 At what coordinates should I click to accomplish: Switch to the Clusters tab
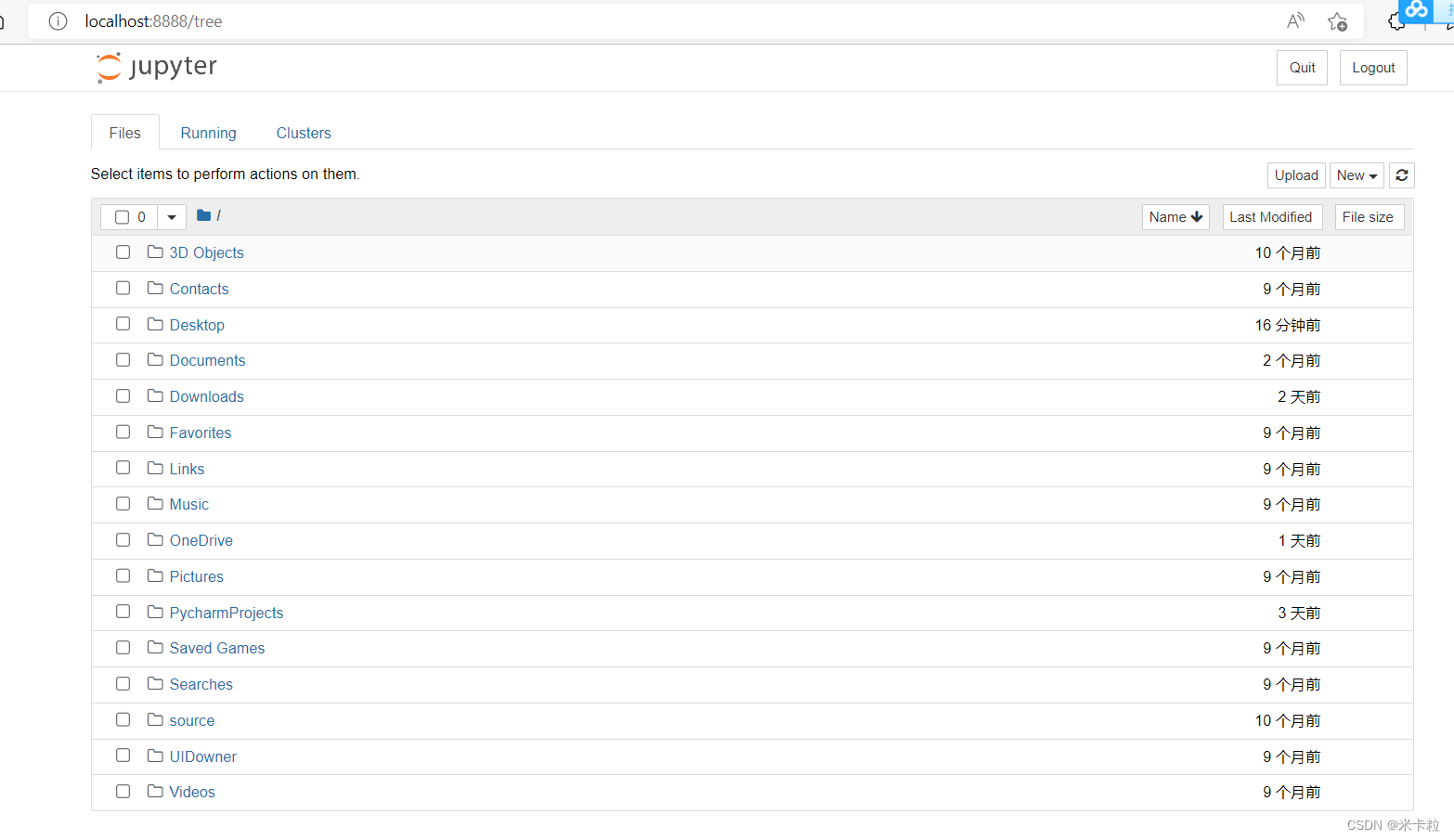(x=304, y=133)
